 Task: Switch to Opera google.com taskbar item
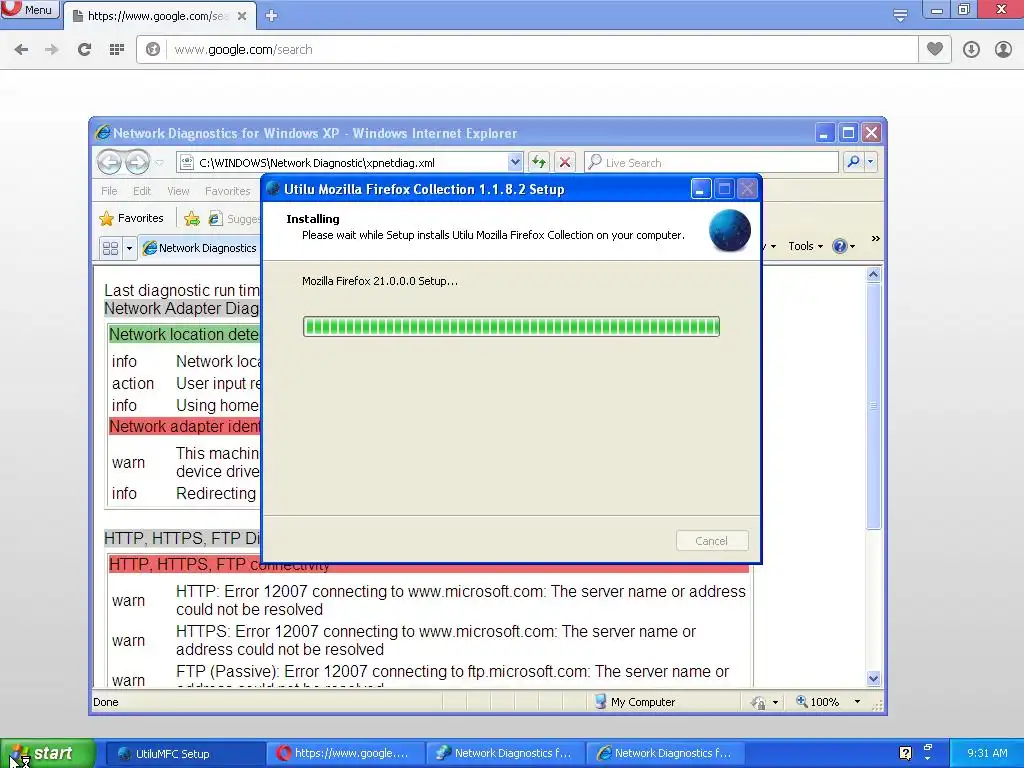click(345, 754)
